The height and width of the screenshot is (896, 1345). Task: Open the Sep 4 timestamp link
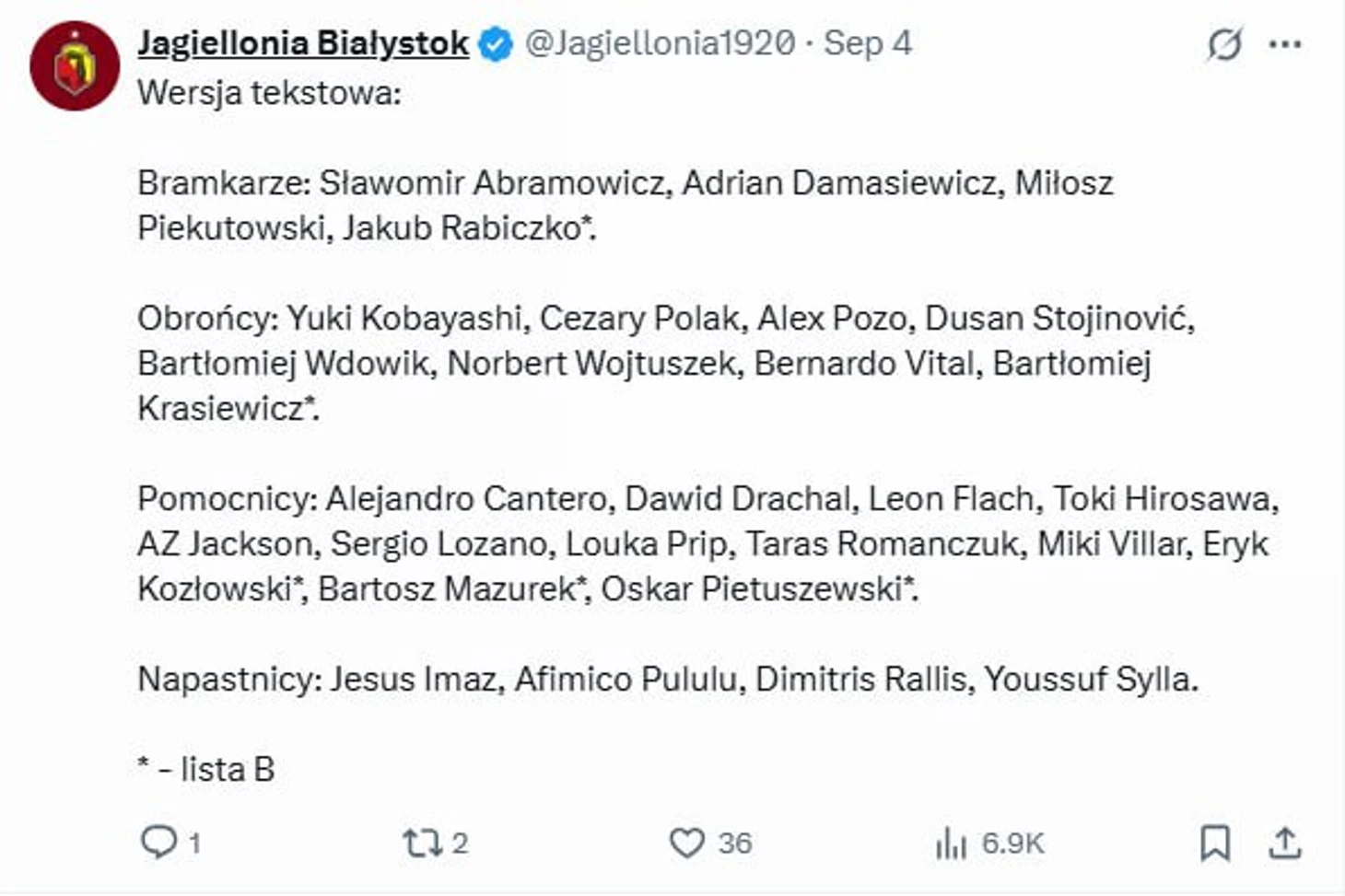click(x=867, y=43)
